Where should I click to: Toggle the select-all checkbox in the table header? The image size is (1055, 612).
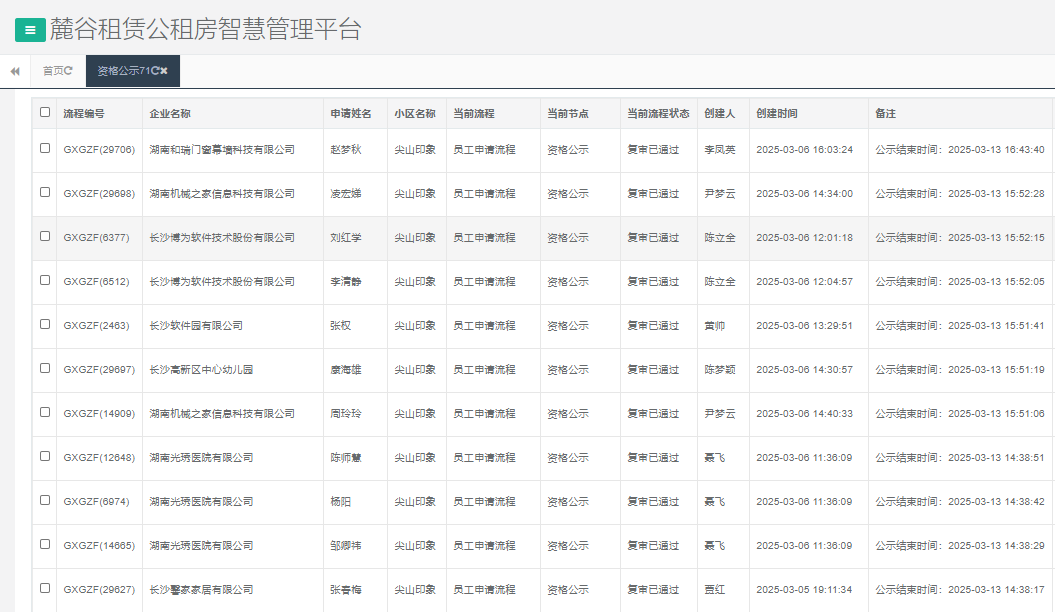44,113
